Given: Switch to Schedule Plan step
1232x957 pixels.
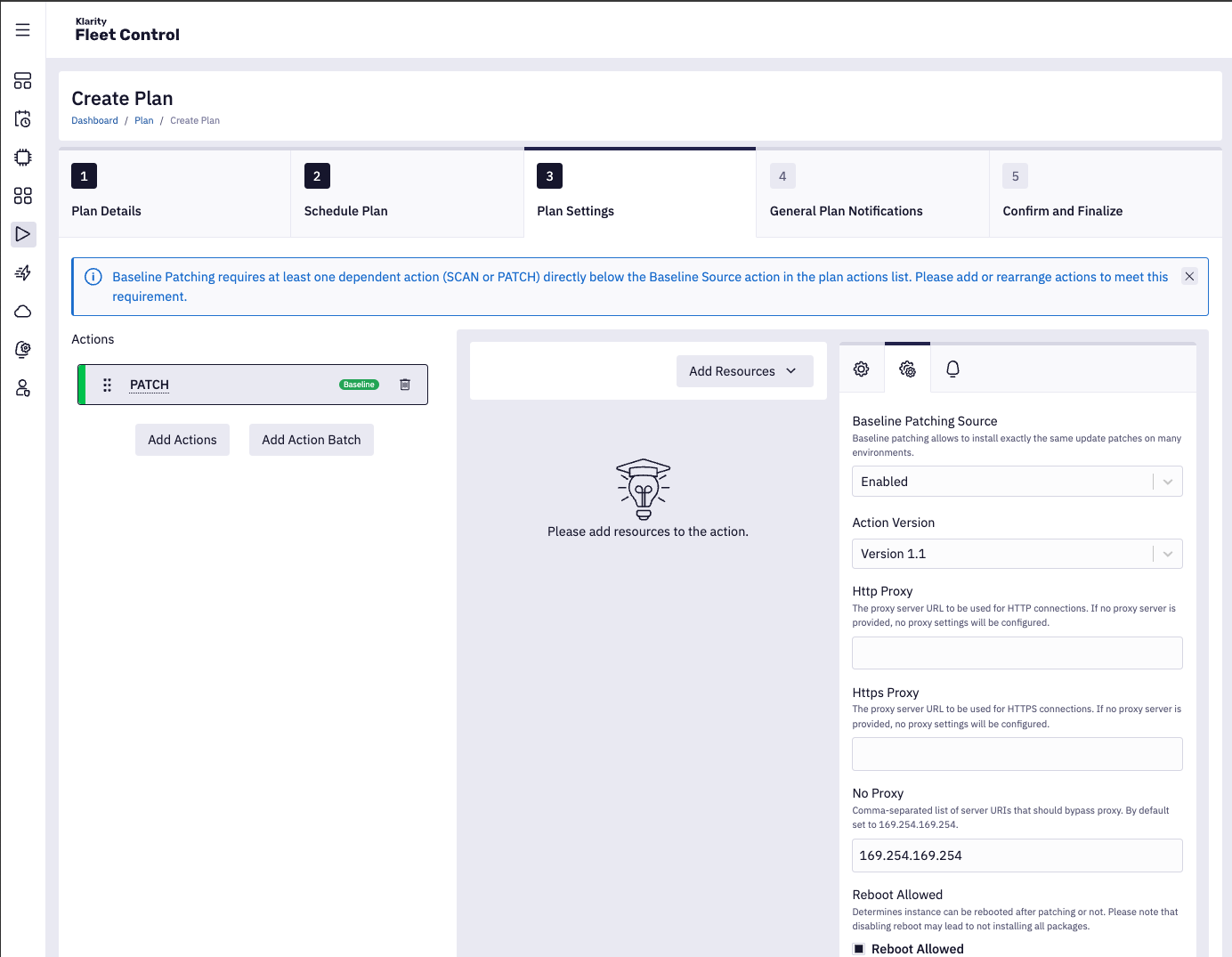Looking at the screenshot, I should pyautogui.click(x=407, y=193).
